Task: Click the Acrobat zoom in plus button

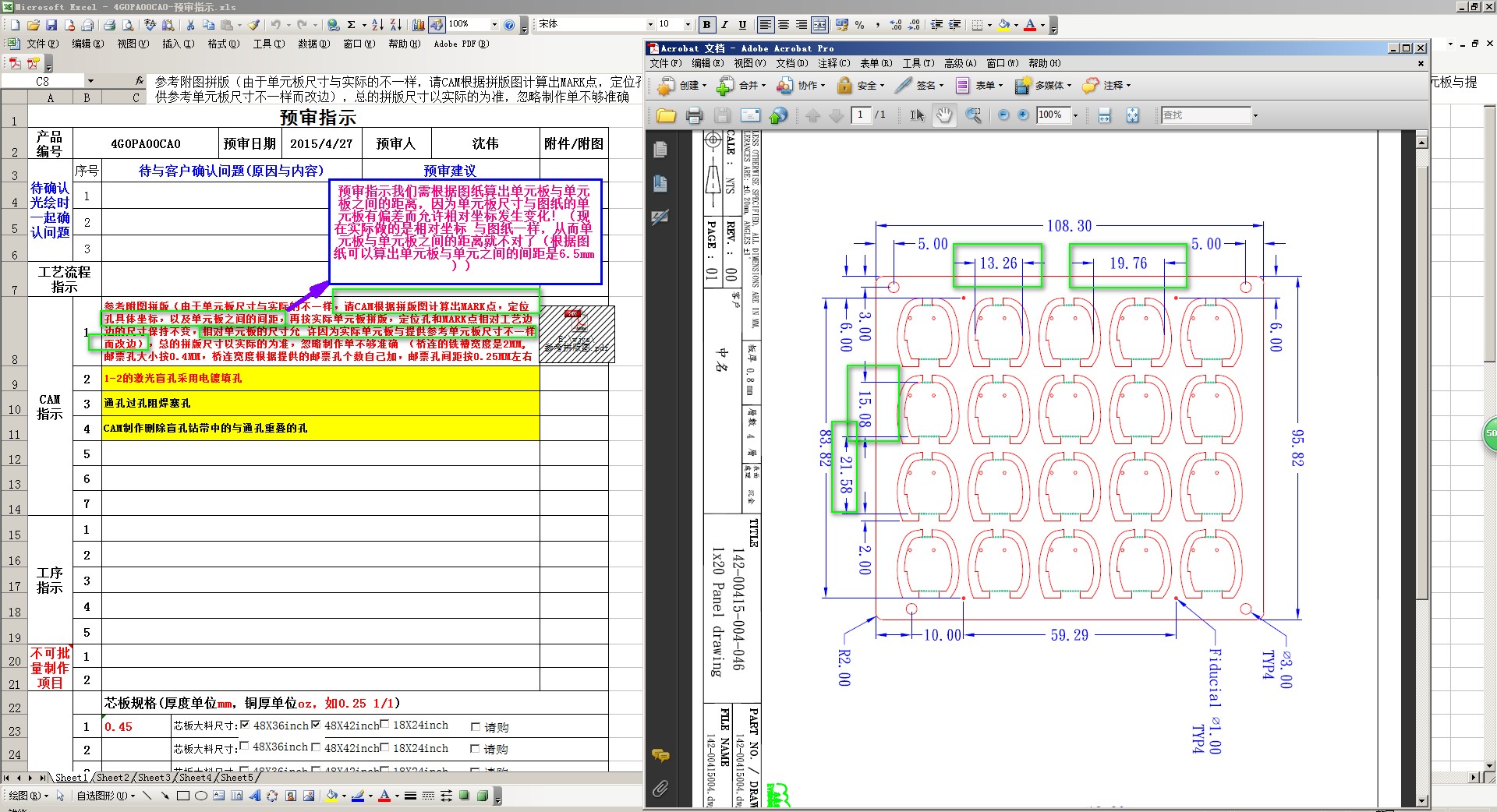Action: click(1023, 115)
